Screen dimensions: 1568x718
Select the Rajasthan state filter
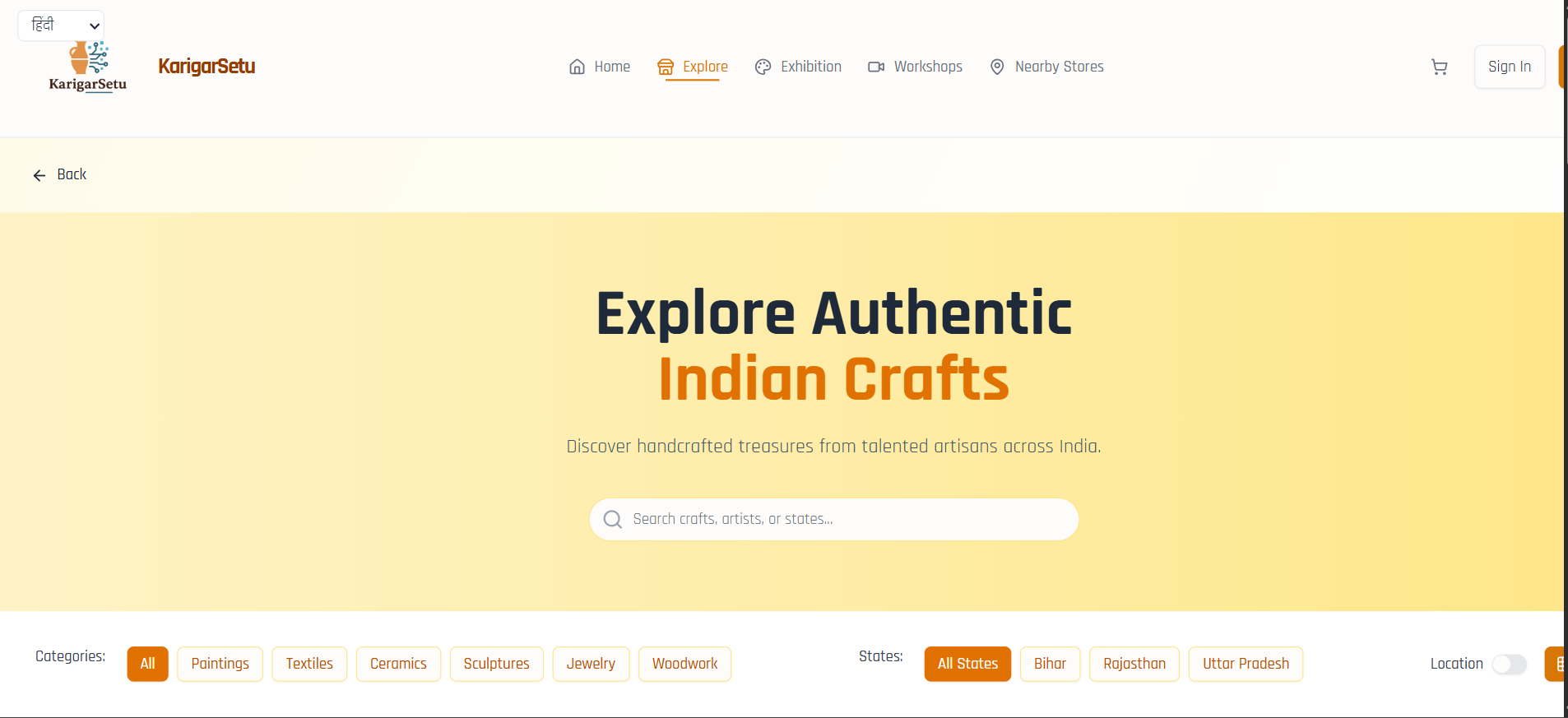click(1134, 664)
